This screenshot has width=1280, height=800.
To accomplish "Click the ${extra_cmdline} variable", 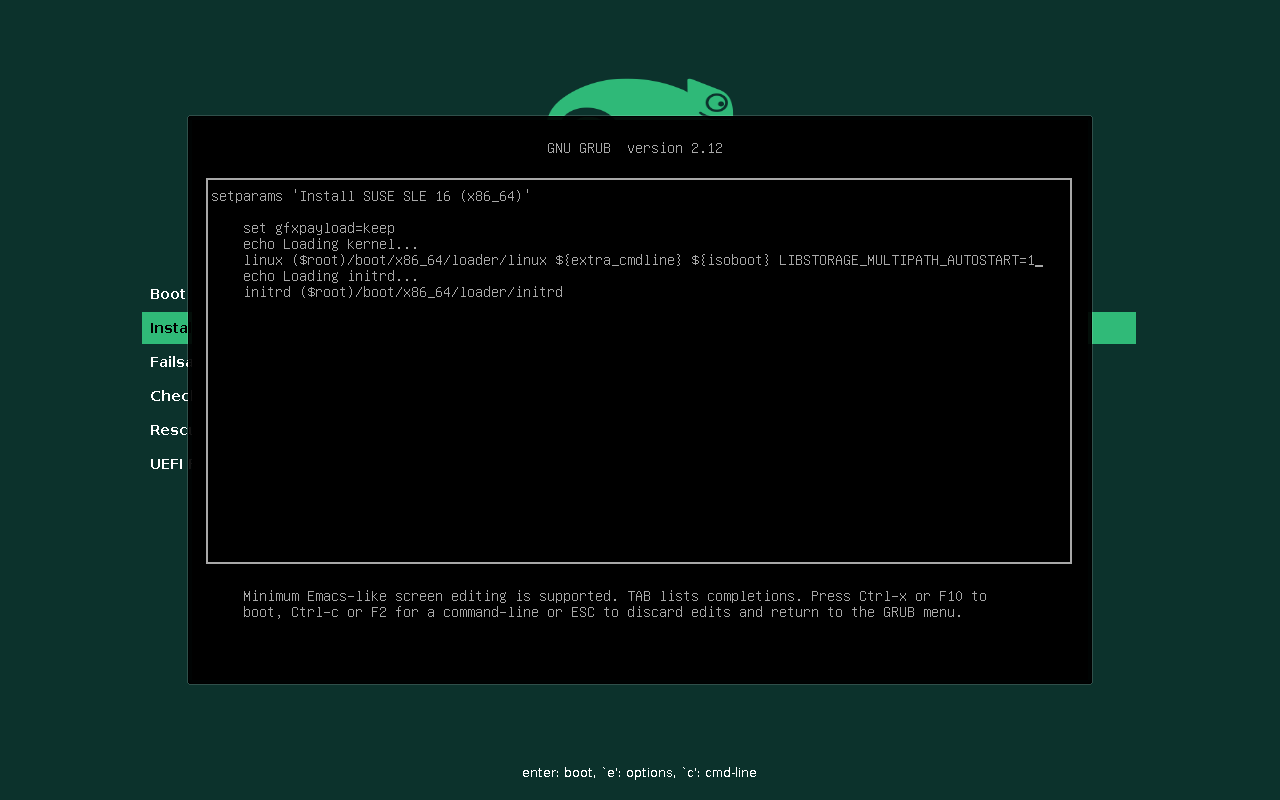I will 618,260.
